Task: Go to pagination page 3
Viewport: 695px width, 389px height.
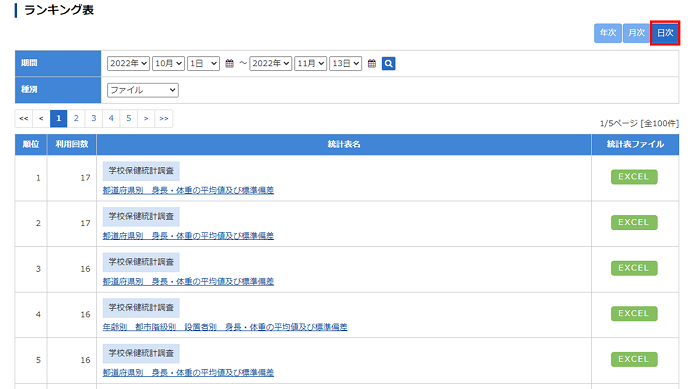Action: pos(94,118)
